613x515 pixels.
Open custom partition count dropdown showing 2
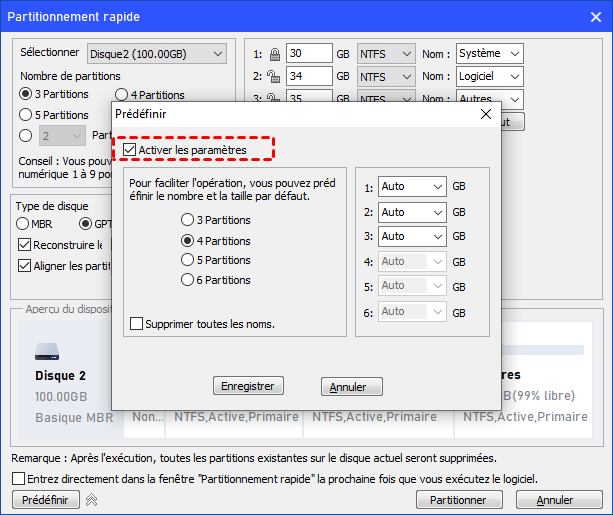click(62, 136)
